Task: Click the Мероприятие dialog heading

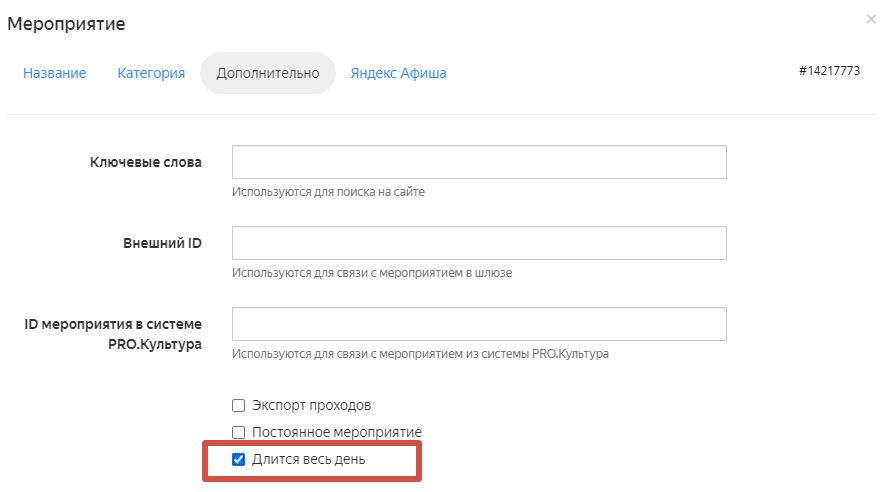Action: (x=67, y=23)
